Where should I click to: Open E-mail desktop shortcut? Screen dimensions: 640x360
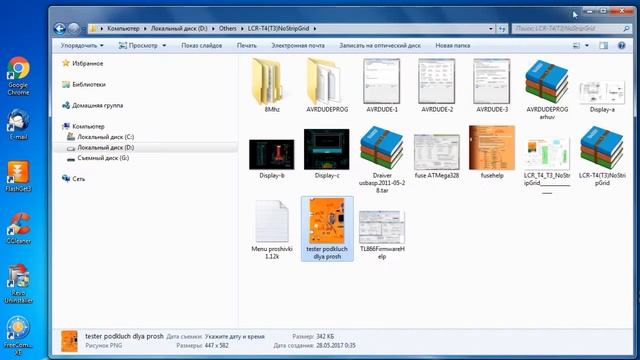click(x=18, y=124)
